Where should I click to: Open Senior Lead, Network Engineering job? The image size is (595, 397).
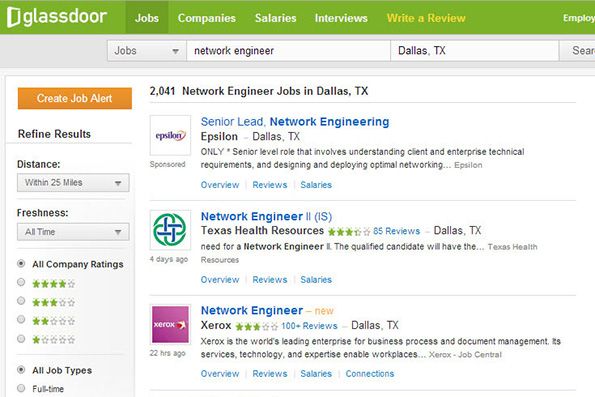(295, 121)
